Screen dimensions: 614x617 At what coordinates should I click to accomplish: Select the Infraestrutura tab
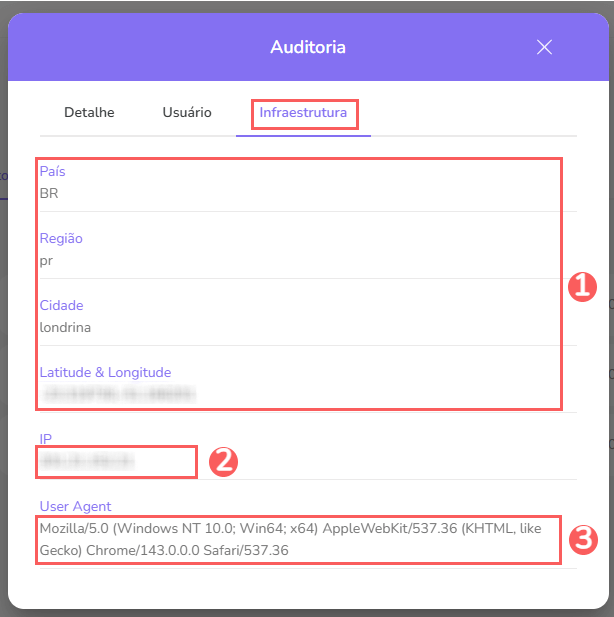tap(303, 113)
